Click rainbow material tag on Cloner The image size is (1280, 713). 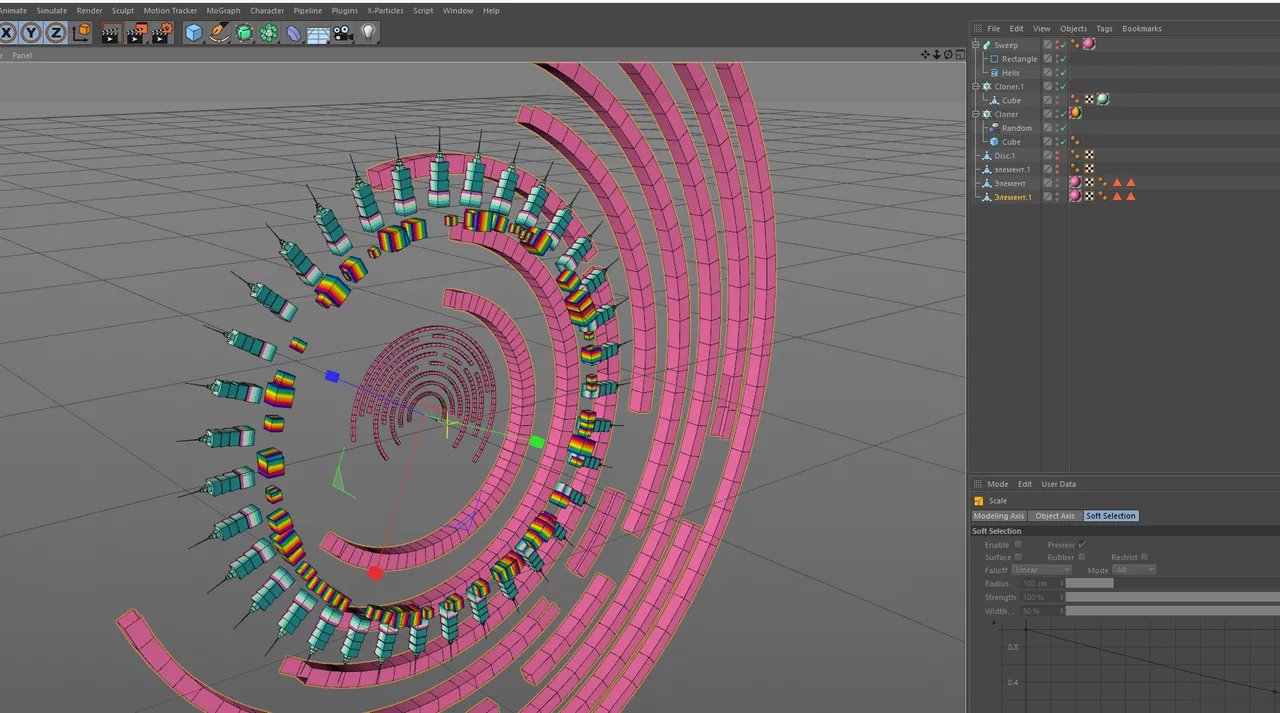[x=1076, y=113]
